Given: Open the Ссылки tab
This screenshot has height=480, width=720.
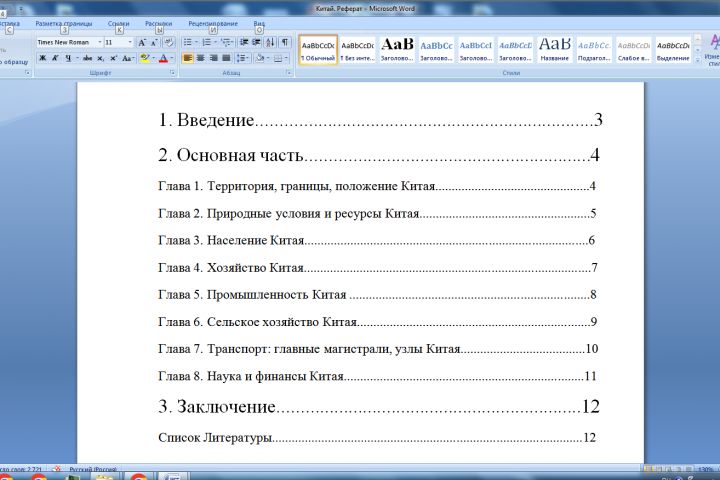Looking at the screenshot, I should pyautogui.click(x=118, y=23).
